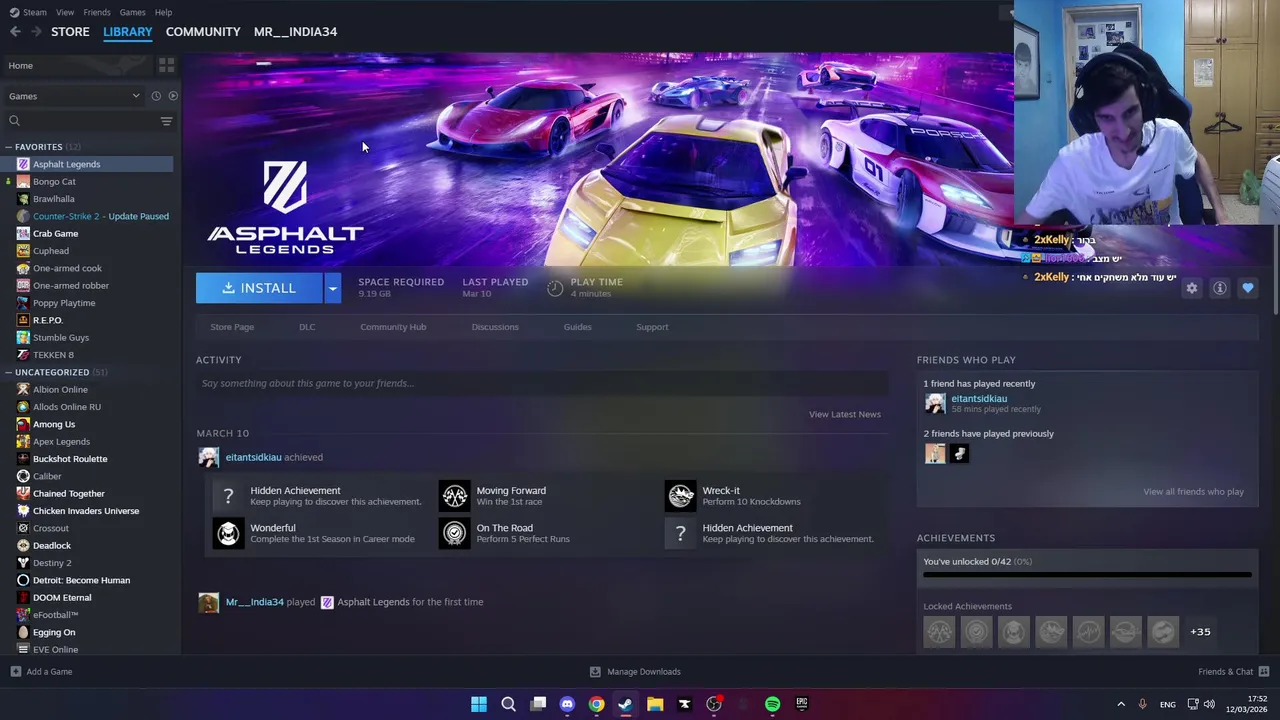Click the main page vertical scrollbar
This screenshot has height=720, width=1280.
tap(1275, 270)
